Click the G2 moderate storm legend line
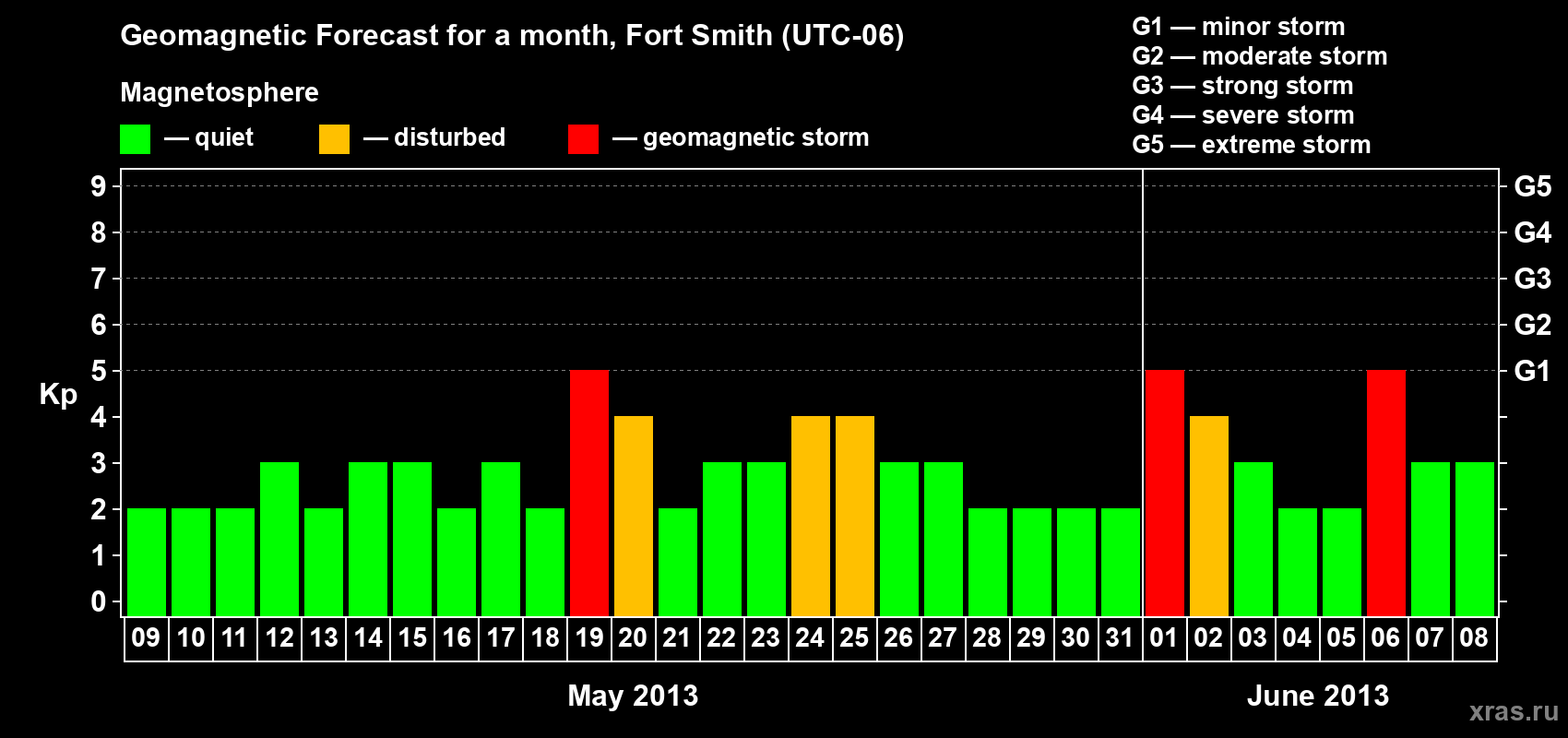The height and width of the screenshot is (738, 1568). (1260, 56)
